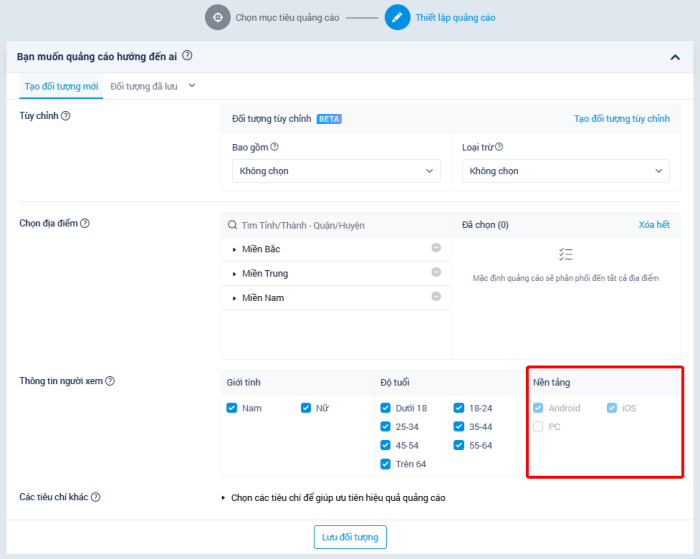Collapse the audience section with top chevron
700x559 pixels.
pos(675,57)
